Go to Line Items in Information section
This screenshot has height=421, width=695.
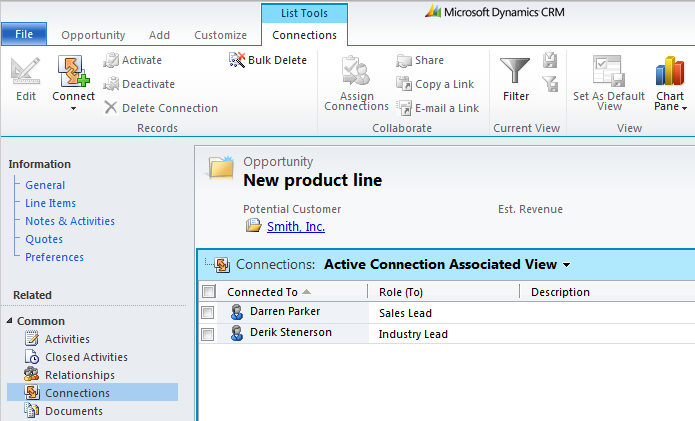50,203
